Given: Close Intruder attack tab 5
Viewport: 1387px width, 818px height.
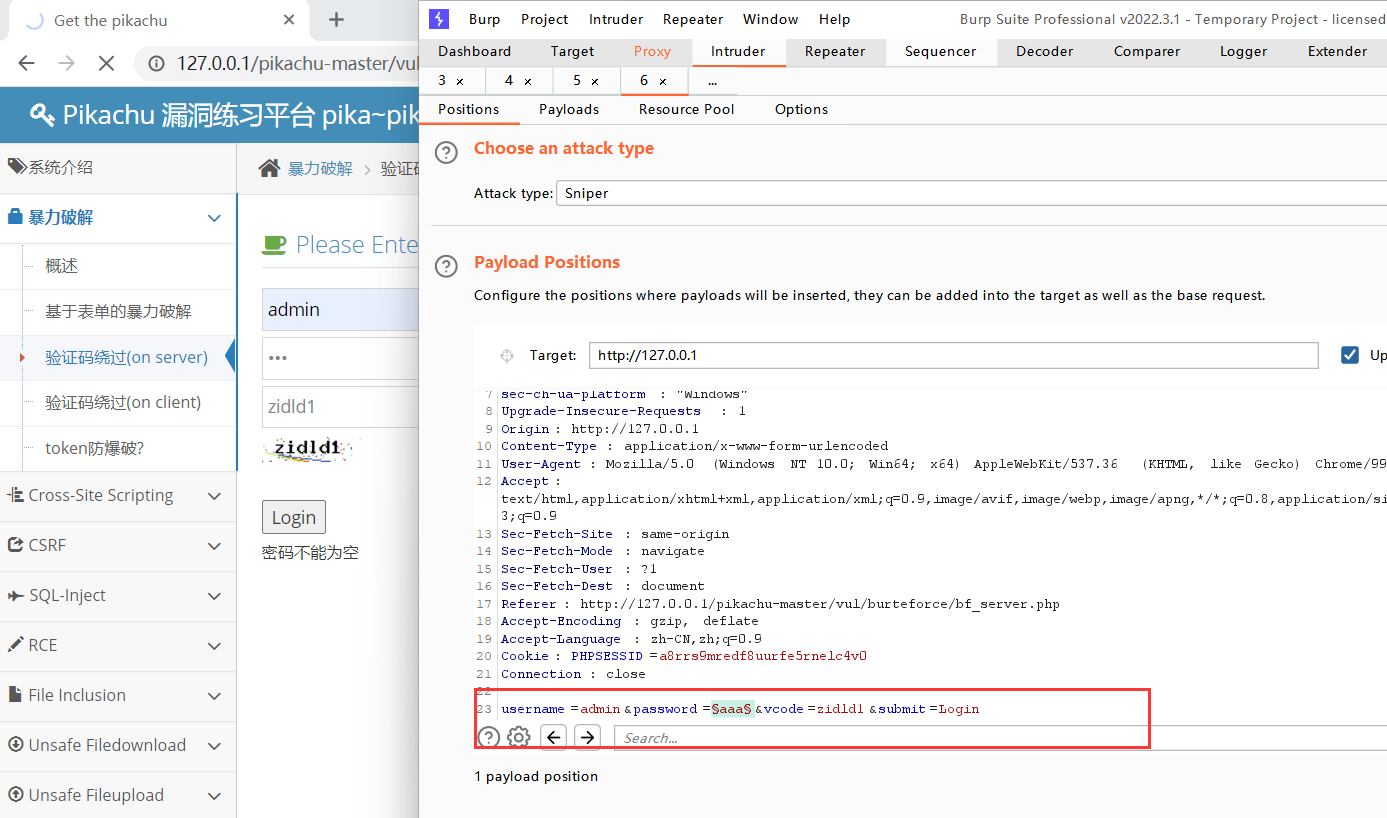Looking at the screenshot, I should (x=595, y=81).
